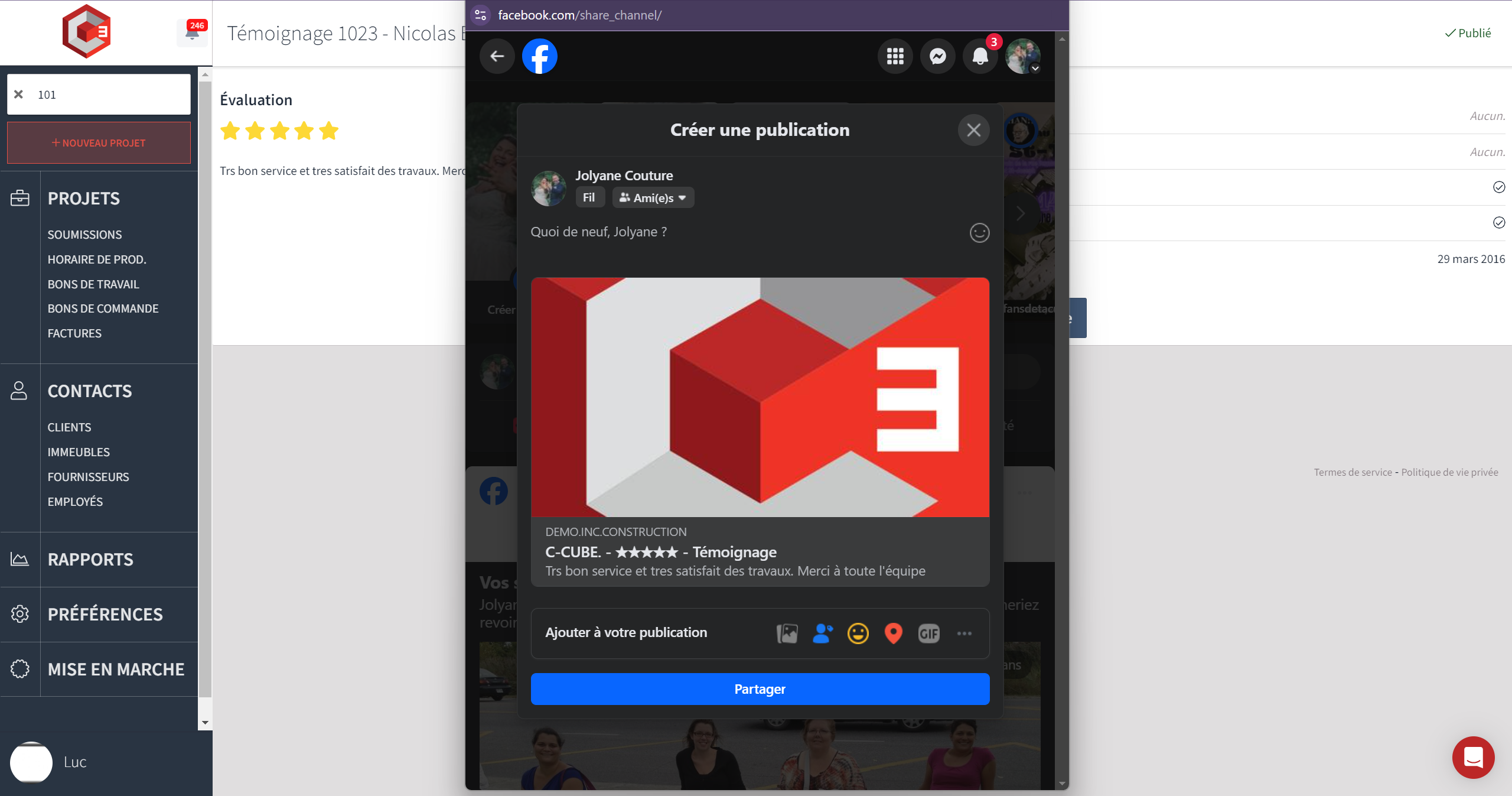The width and height of the screenshot is (1512, 796).
Task: Open the site info icon in address bar
Action: (481, 15)
